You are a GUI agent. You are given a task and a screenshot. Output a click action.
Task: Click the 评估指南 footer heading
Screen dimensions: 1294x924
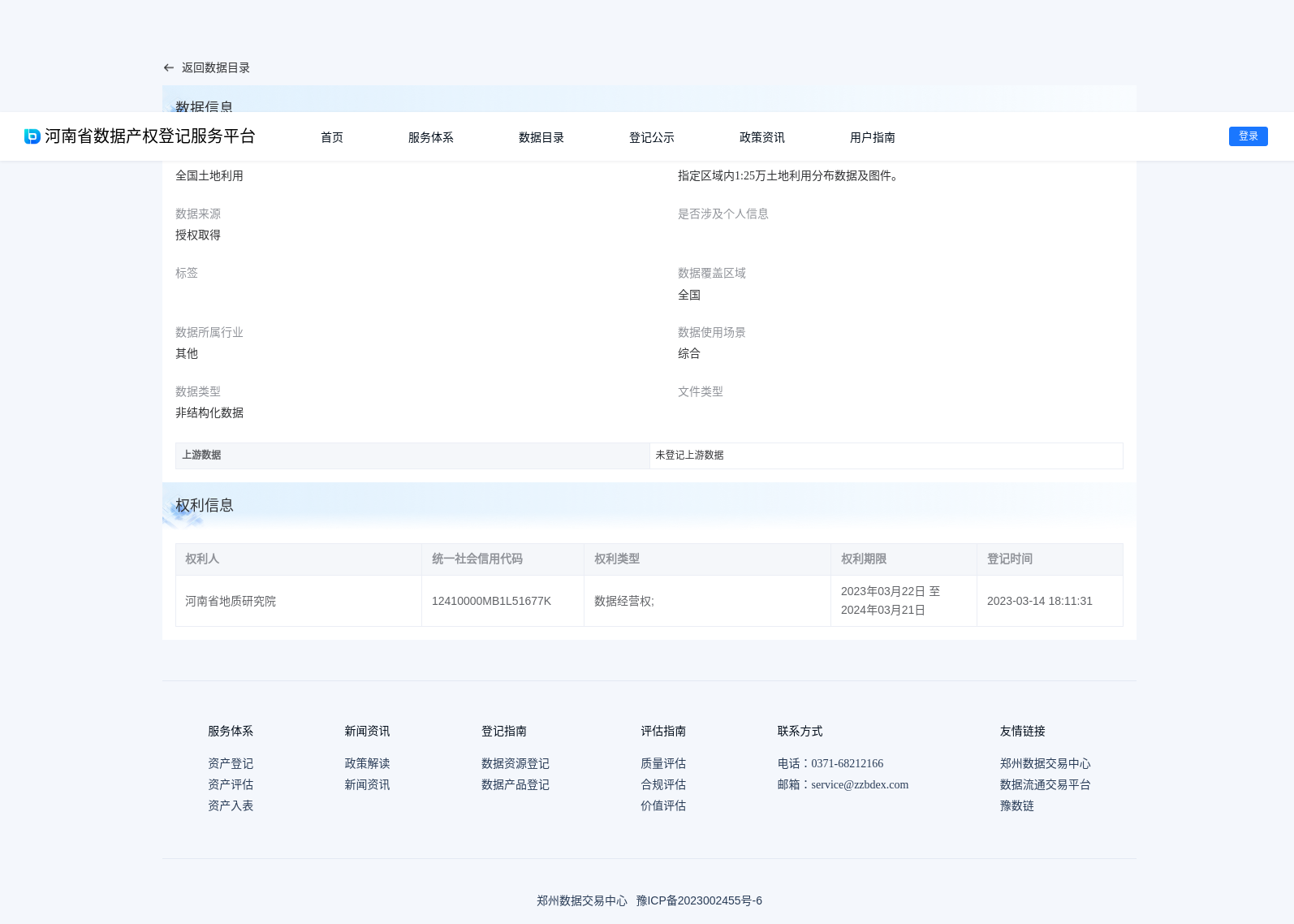click(663, 731)
